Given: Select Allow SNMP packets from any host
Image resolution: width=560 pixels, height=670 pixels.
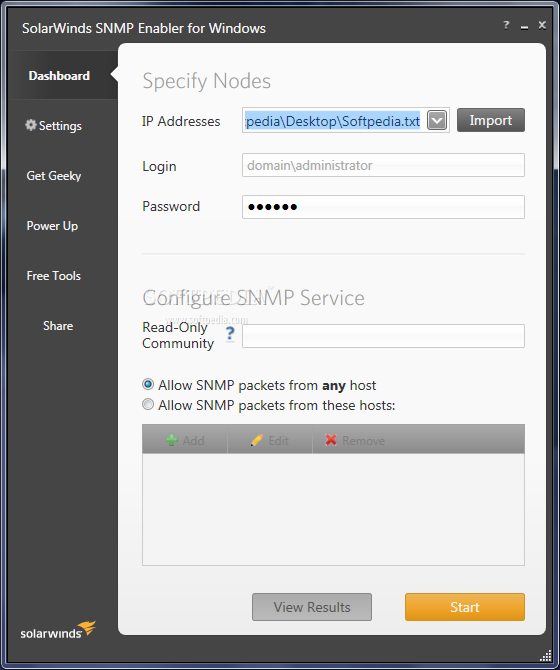Looking at the screenshot, I should pos(148,385).
